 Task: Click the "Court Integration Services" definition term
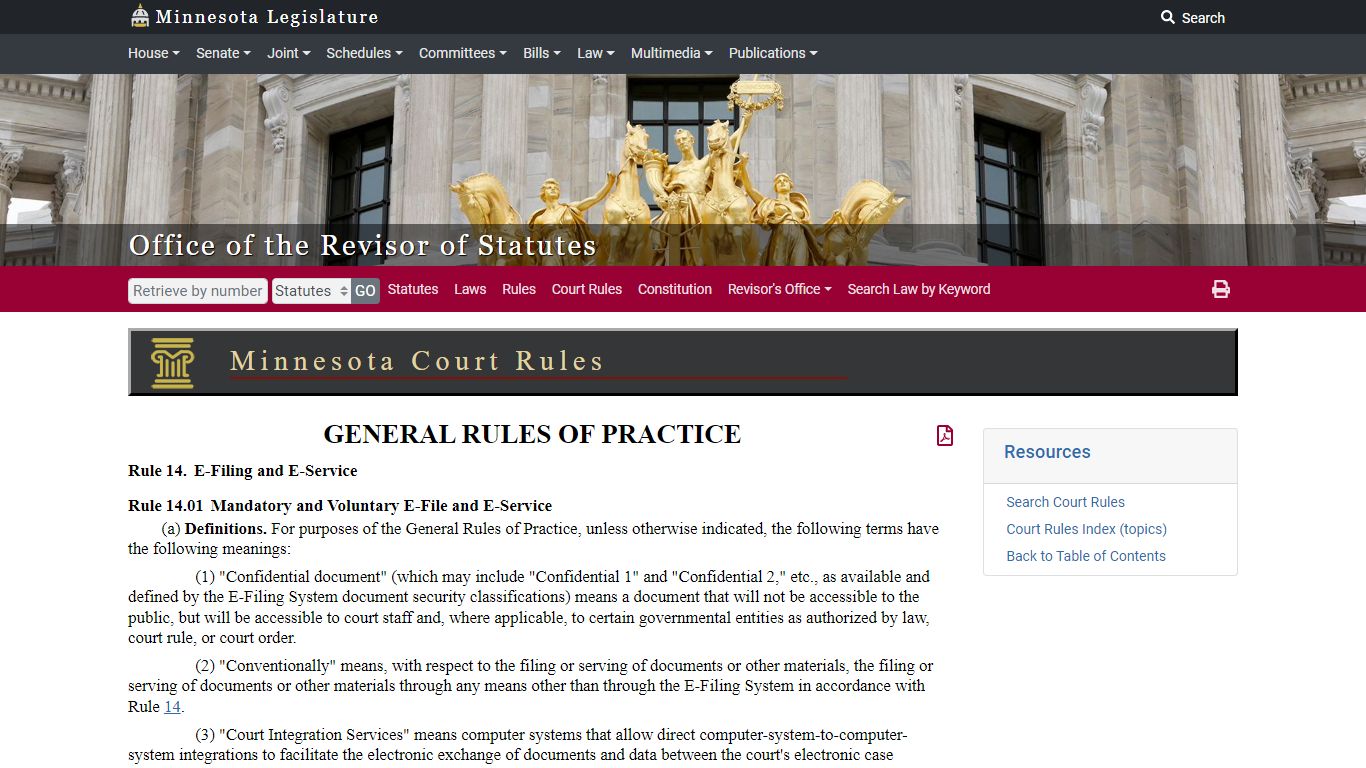tap(313, 735)
